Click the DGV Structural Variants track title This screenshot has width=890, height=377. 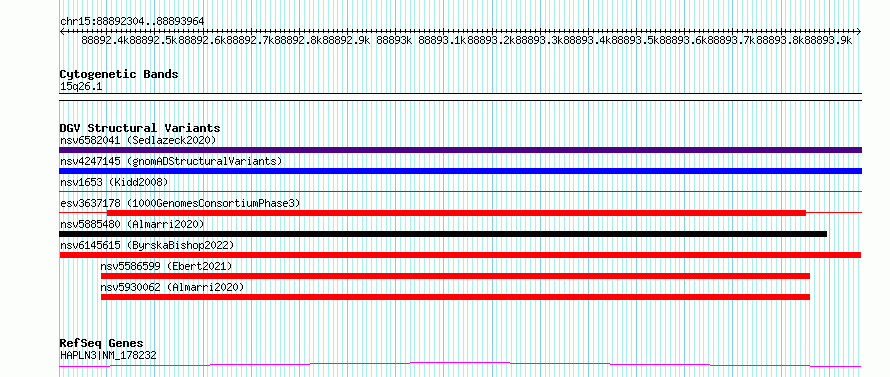140,128
